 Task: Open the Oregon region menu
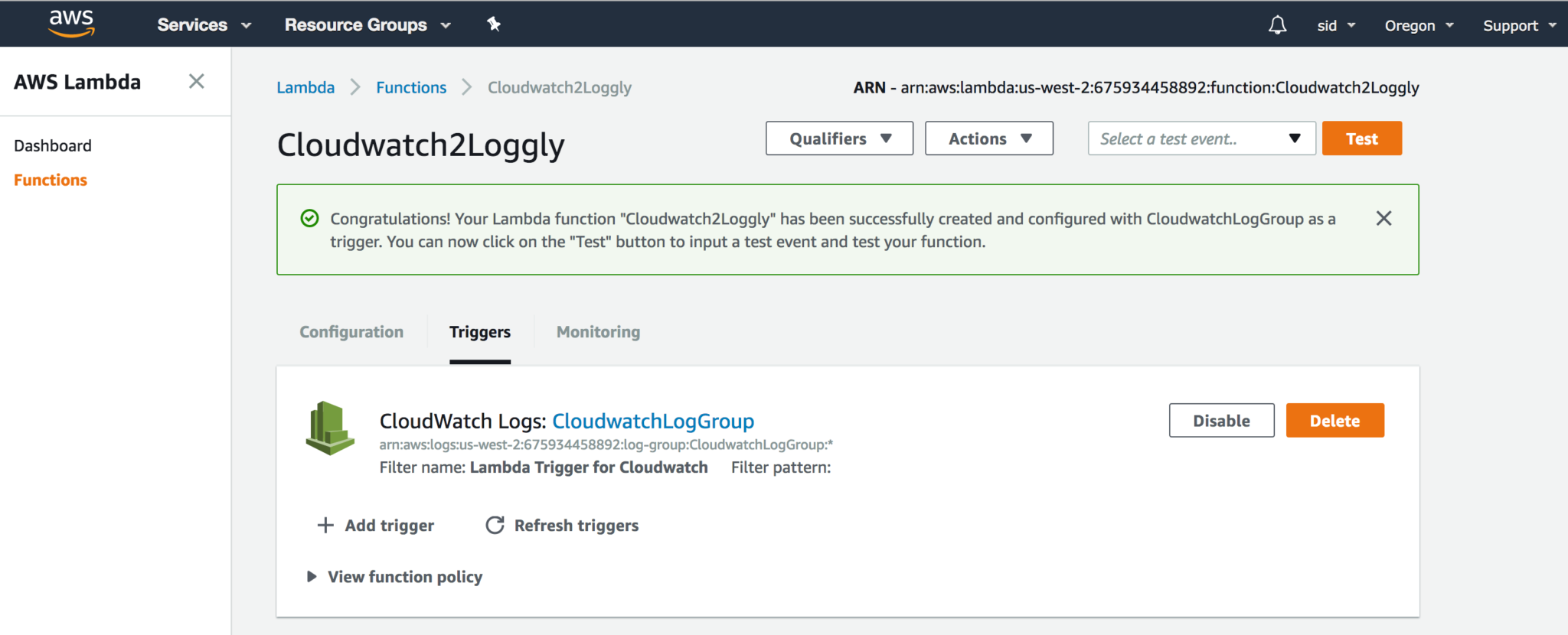(1419, 26)
